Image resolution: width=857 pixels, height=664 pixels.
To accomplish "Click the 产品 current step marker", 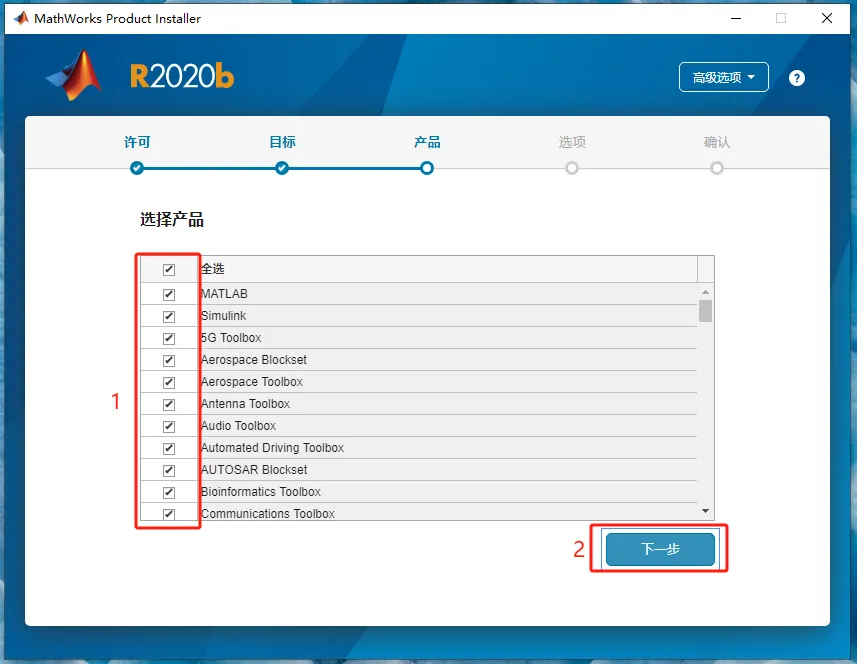I will pyautogui.click(x=427, y=168).
